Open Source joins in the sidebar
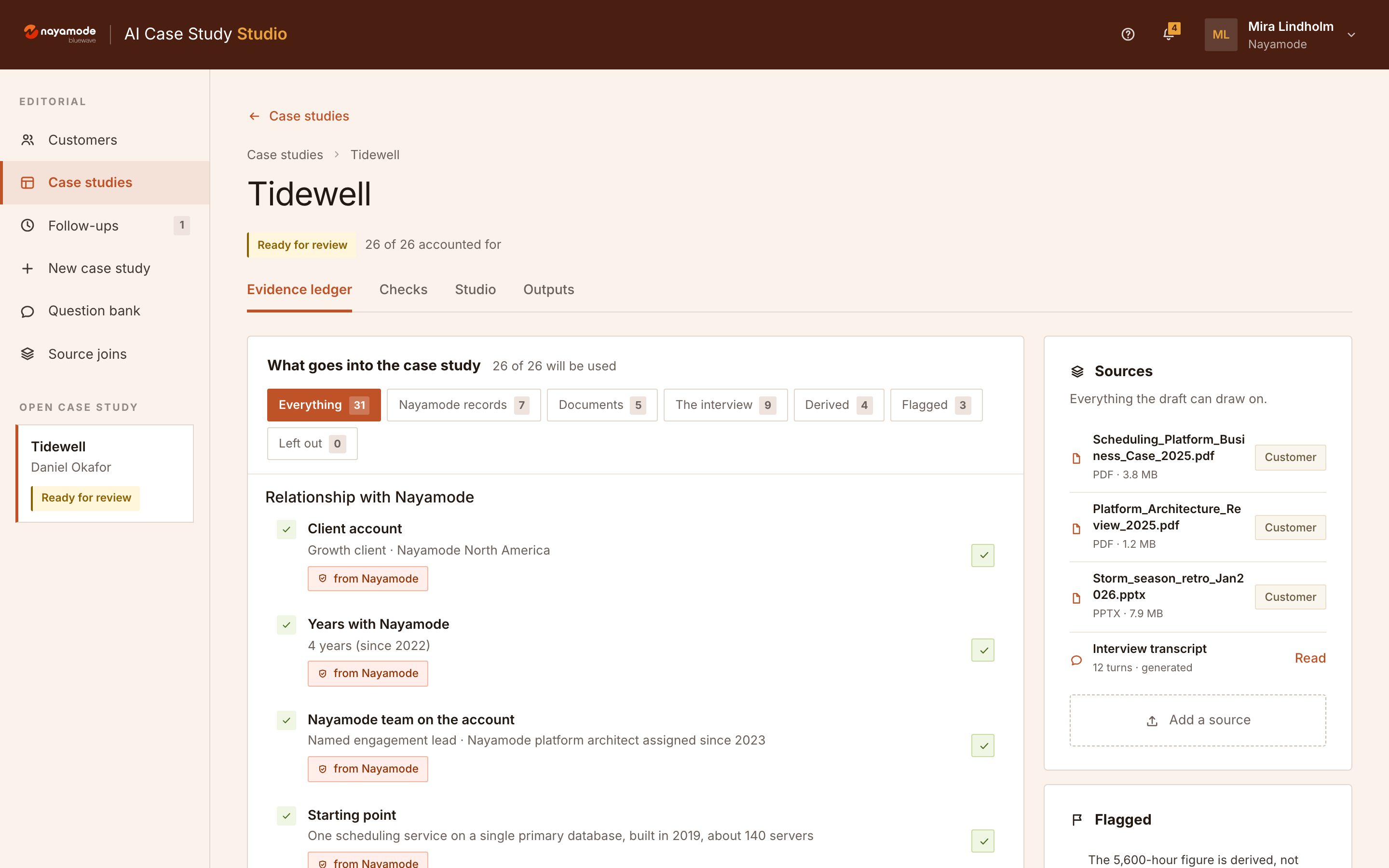1389x868 pixels. pyautogui.click(x=105, y=354)
